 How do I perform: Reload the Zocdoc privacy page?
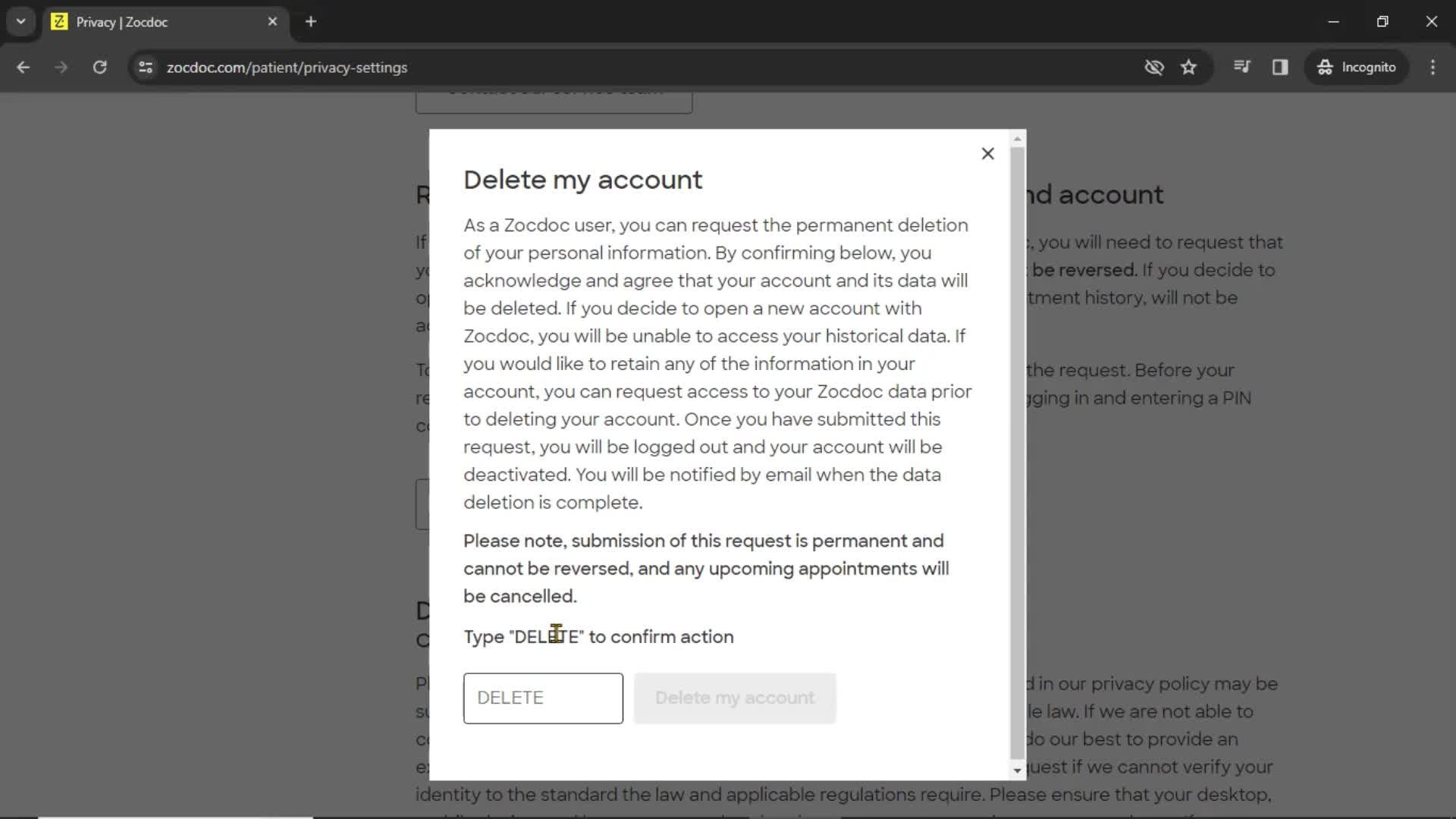point(99,67)
